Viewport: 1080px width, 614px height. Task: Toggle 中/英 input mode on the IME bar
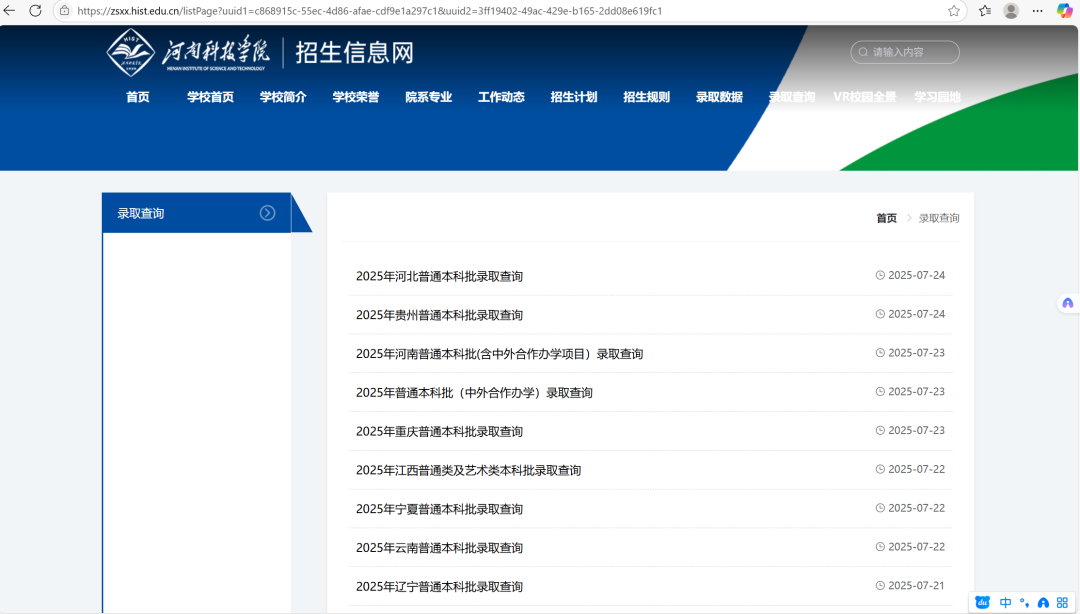1006,602
